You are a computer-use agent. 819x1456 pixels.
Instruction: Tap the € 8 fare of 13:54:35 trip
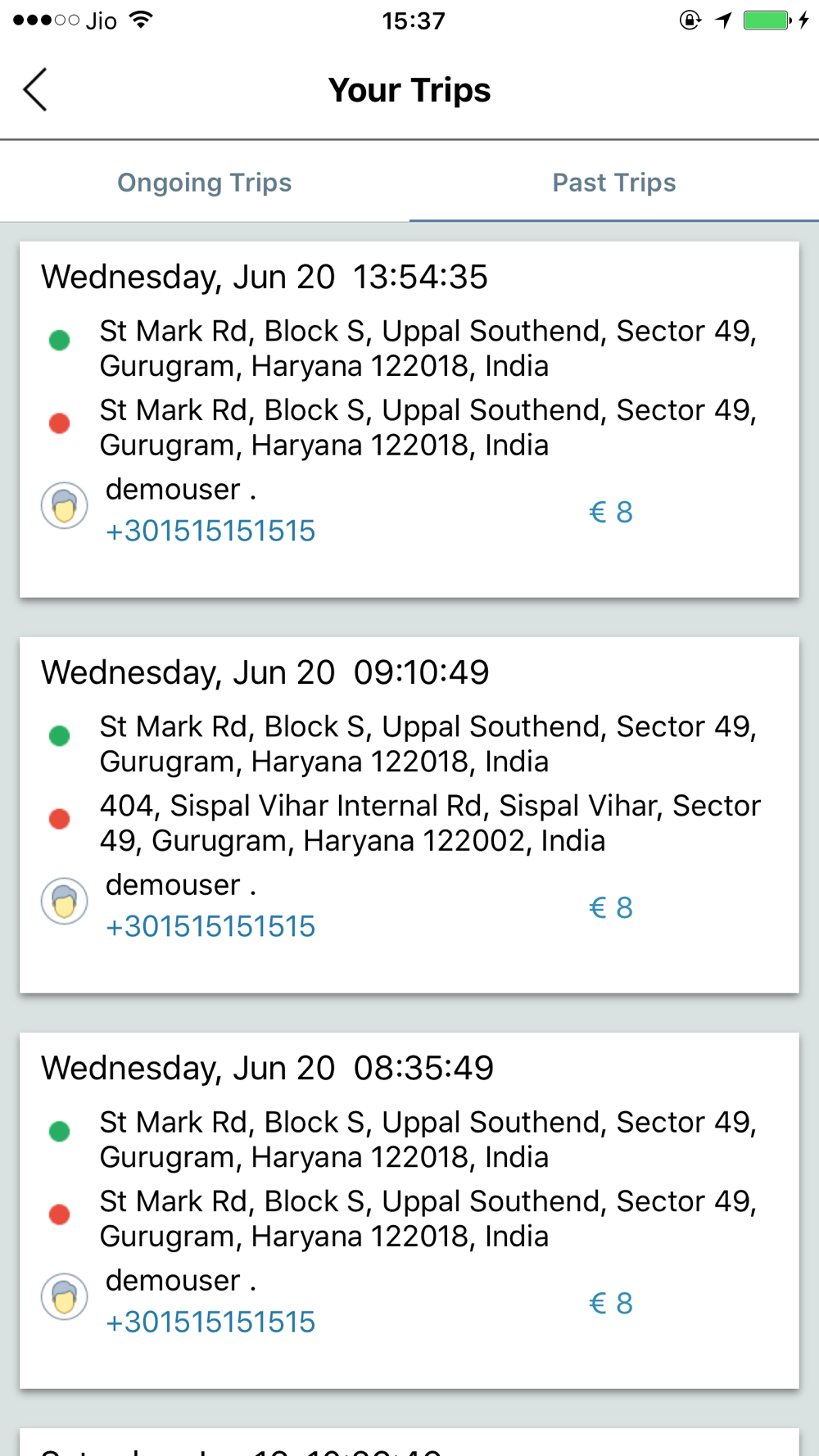tap(611, 512)
